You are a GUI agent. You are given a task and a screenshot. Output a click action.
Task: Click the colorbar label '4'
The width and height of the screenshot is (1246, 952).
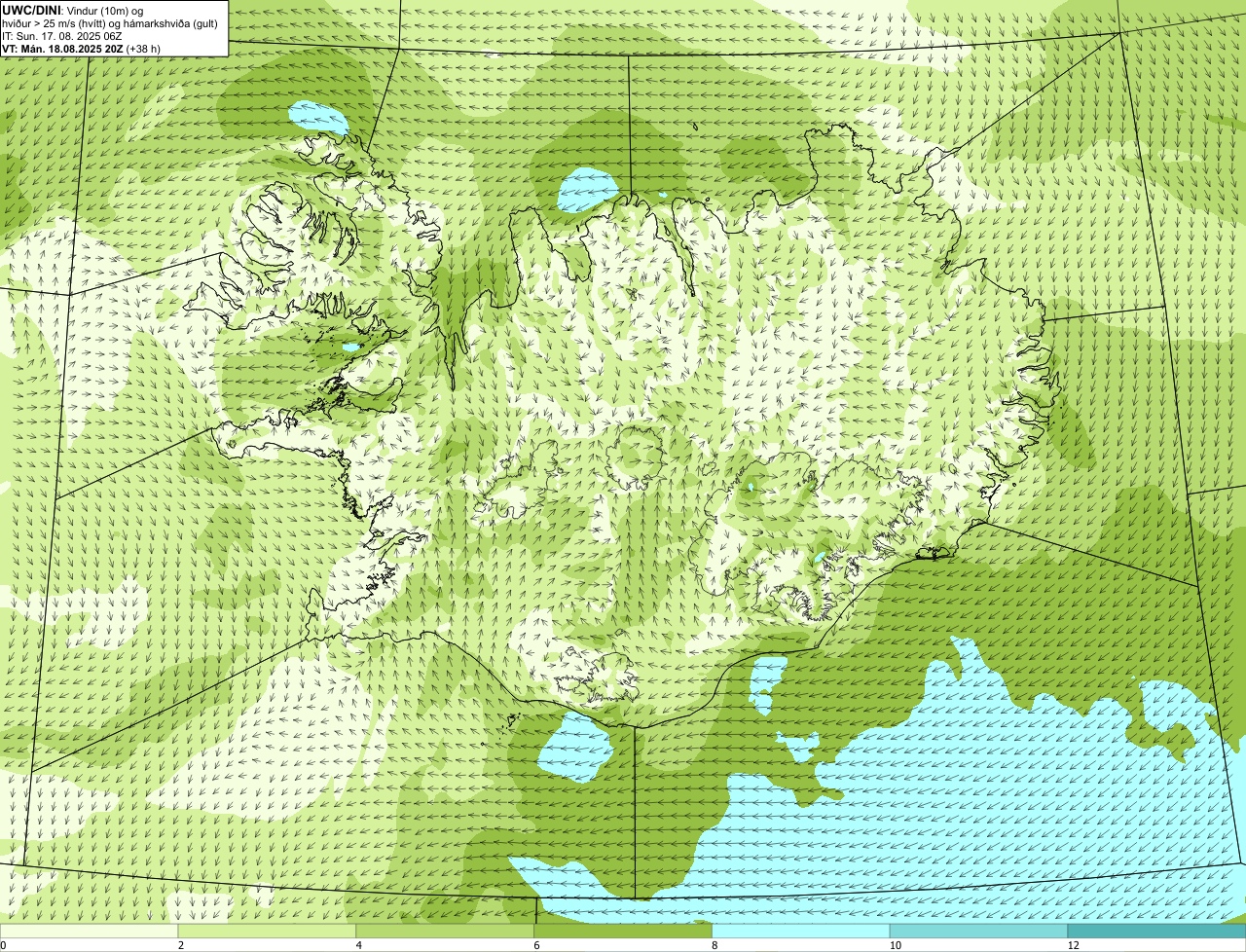click(358, 945)
